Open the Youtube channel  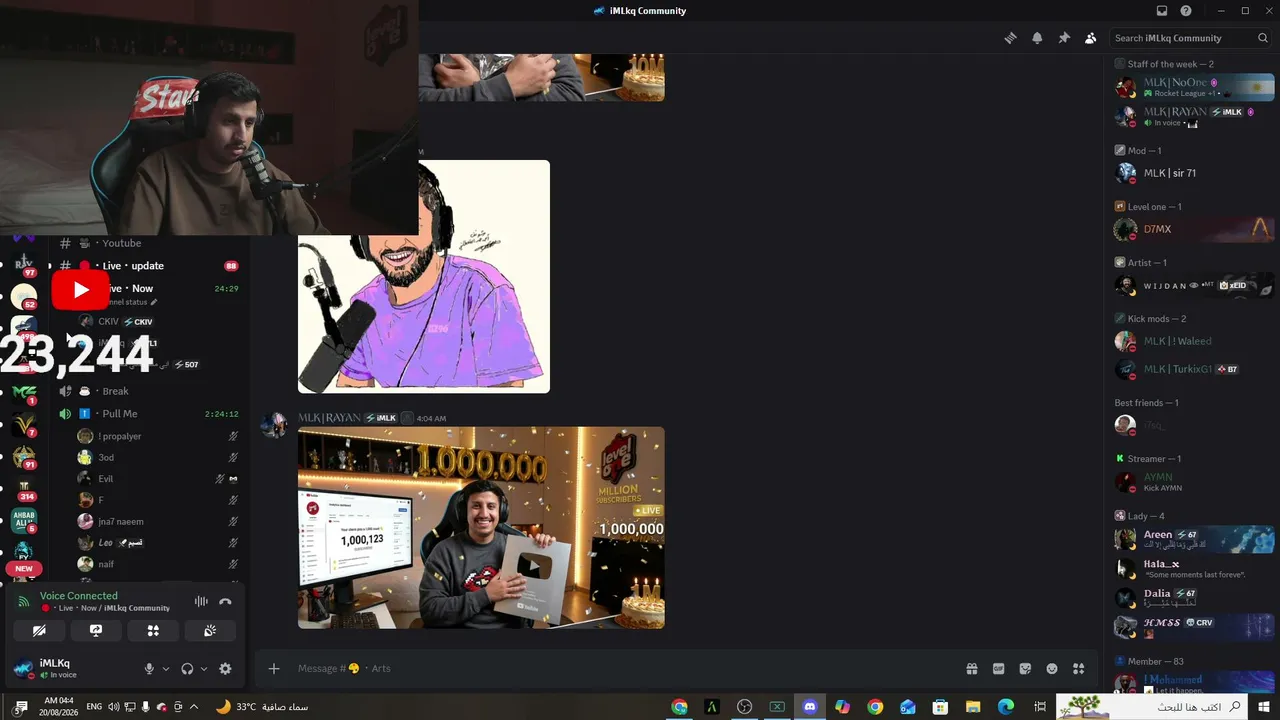point(150,243)
